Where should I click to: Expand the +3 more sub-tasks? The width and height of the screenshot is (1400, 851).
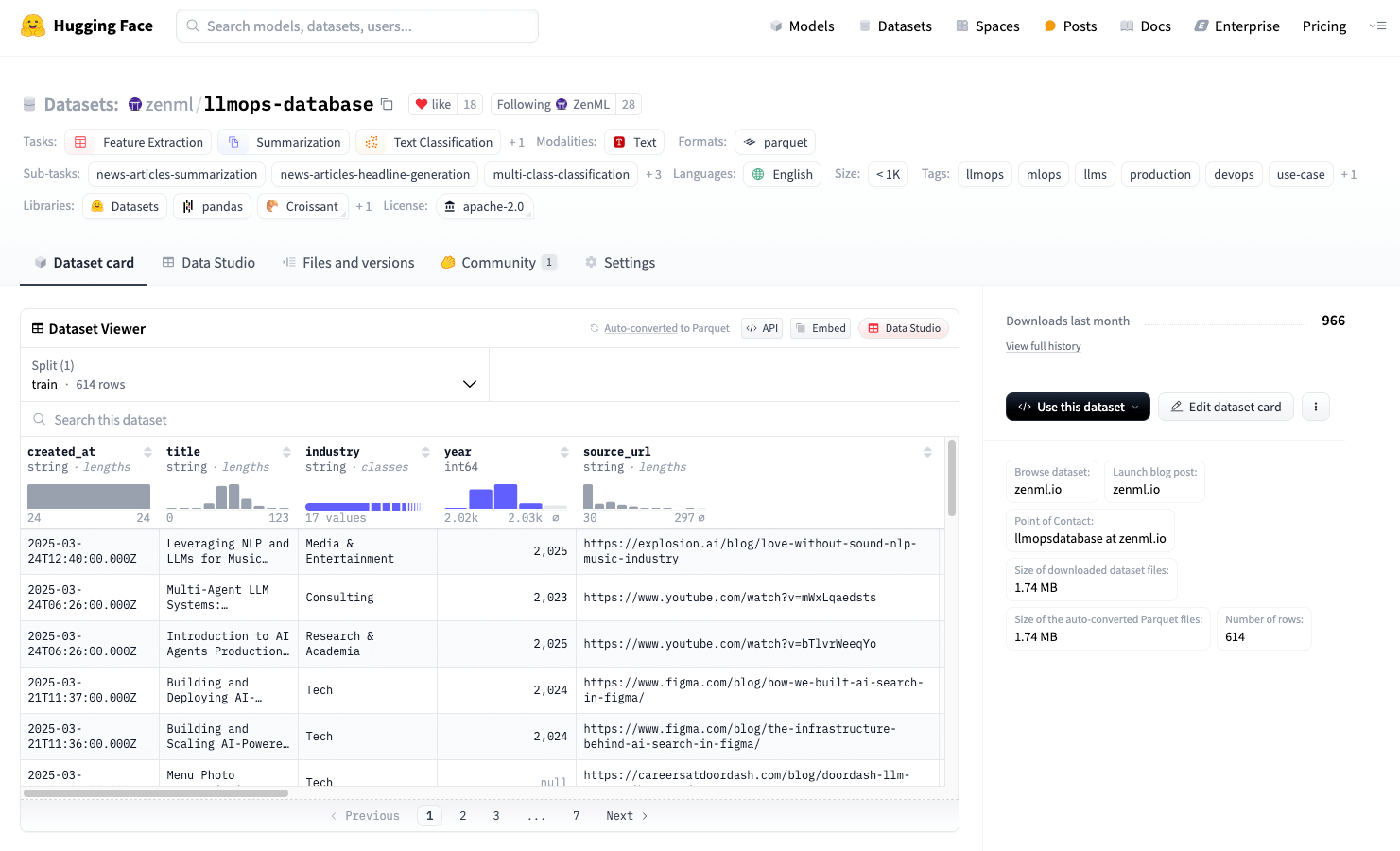653,174
